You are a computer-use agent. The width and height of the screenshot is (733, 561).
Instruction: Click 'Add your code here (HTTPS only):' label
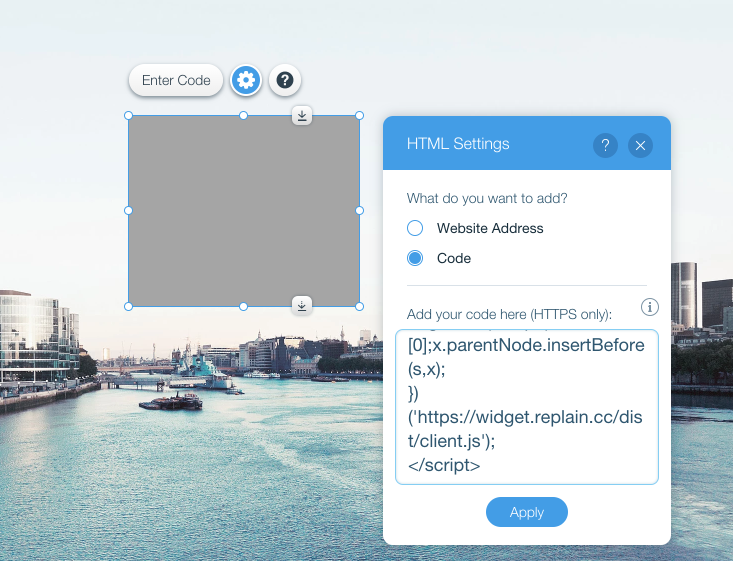point(509,314)
